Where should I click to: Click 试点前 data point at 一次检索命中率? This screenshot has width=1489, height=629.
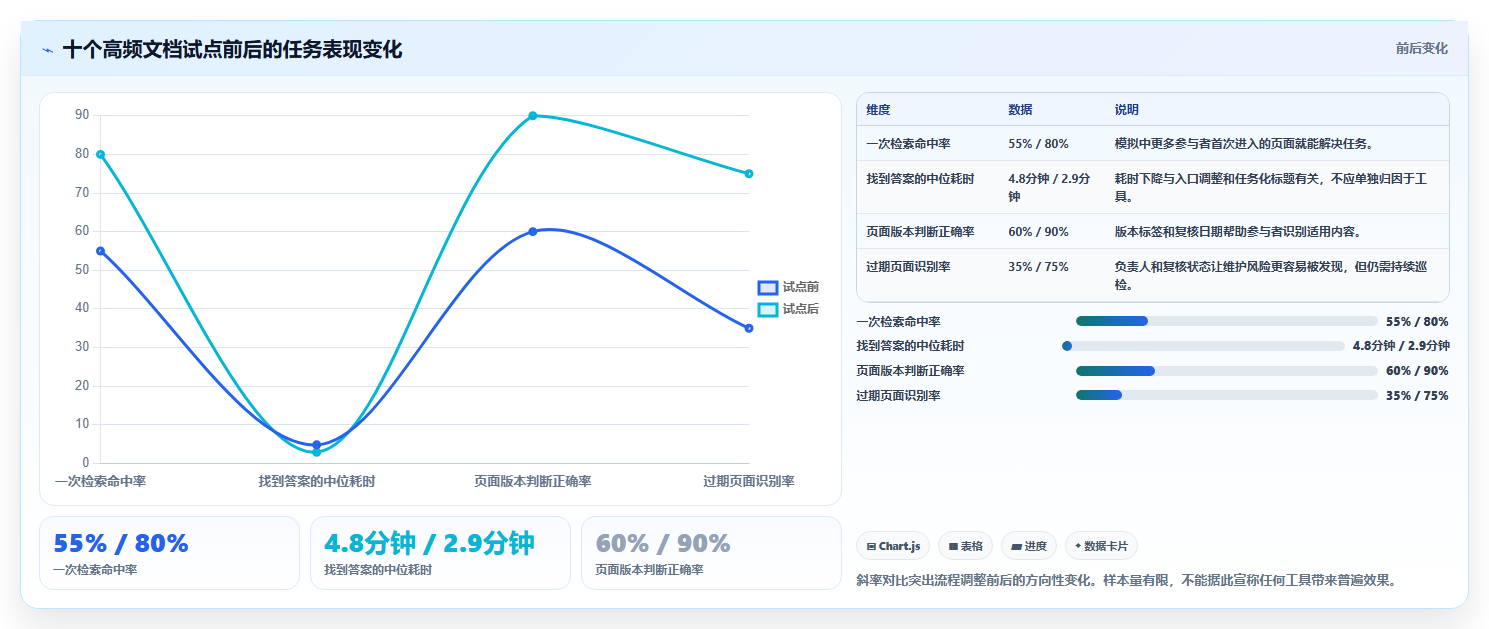point(100,251)
